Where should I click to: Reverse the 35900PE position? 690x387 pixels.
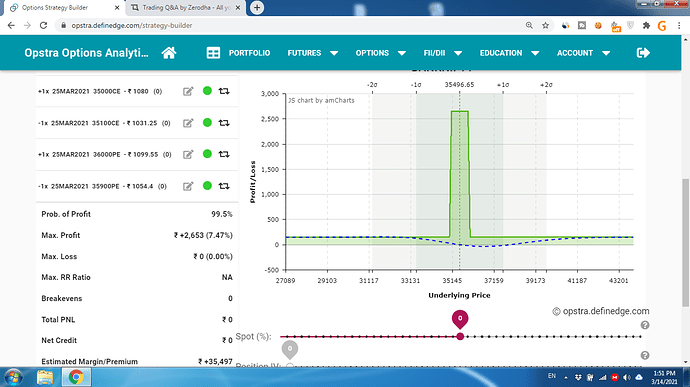click(x=224, y=186)
